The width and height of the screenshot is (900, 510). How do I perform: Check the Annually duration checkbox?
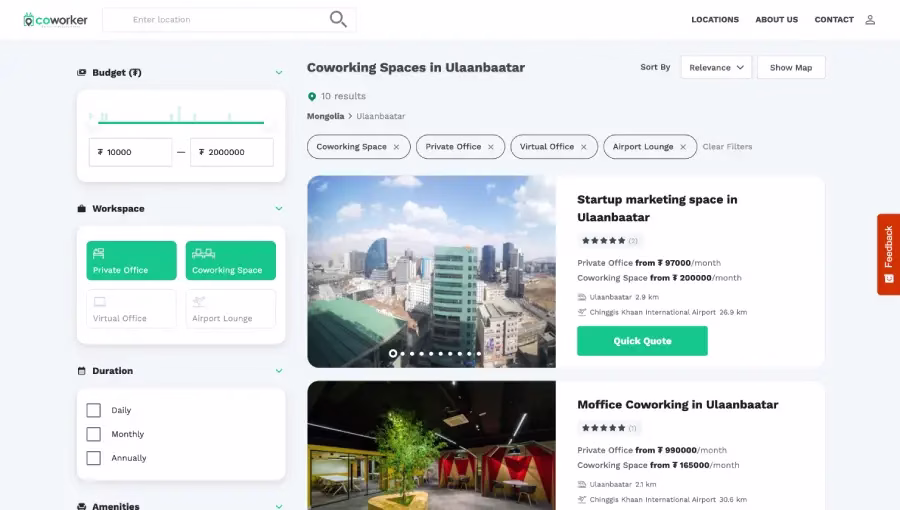[94, 458]
